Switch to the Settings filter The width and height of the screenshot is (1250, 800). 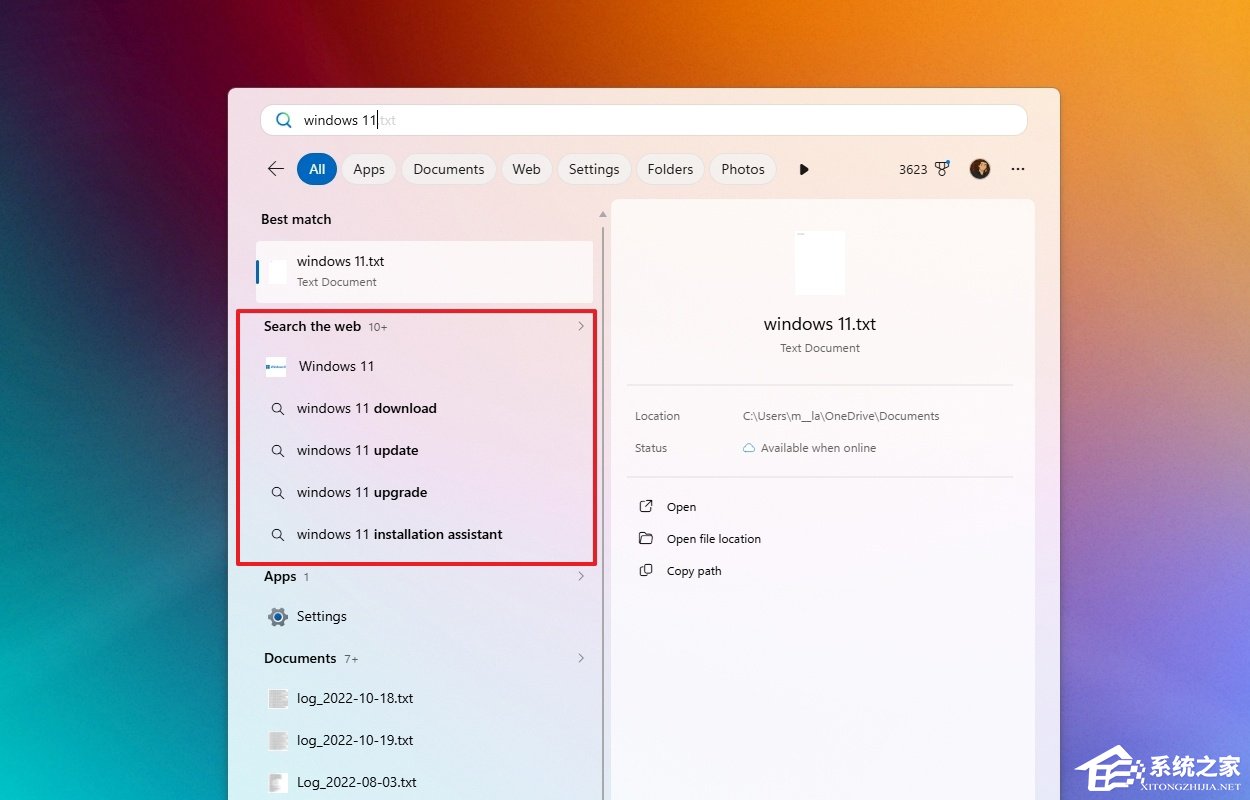click(594, 169)
